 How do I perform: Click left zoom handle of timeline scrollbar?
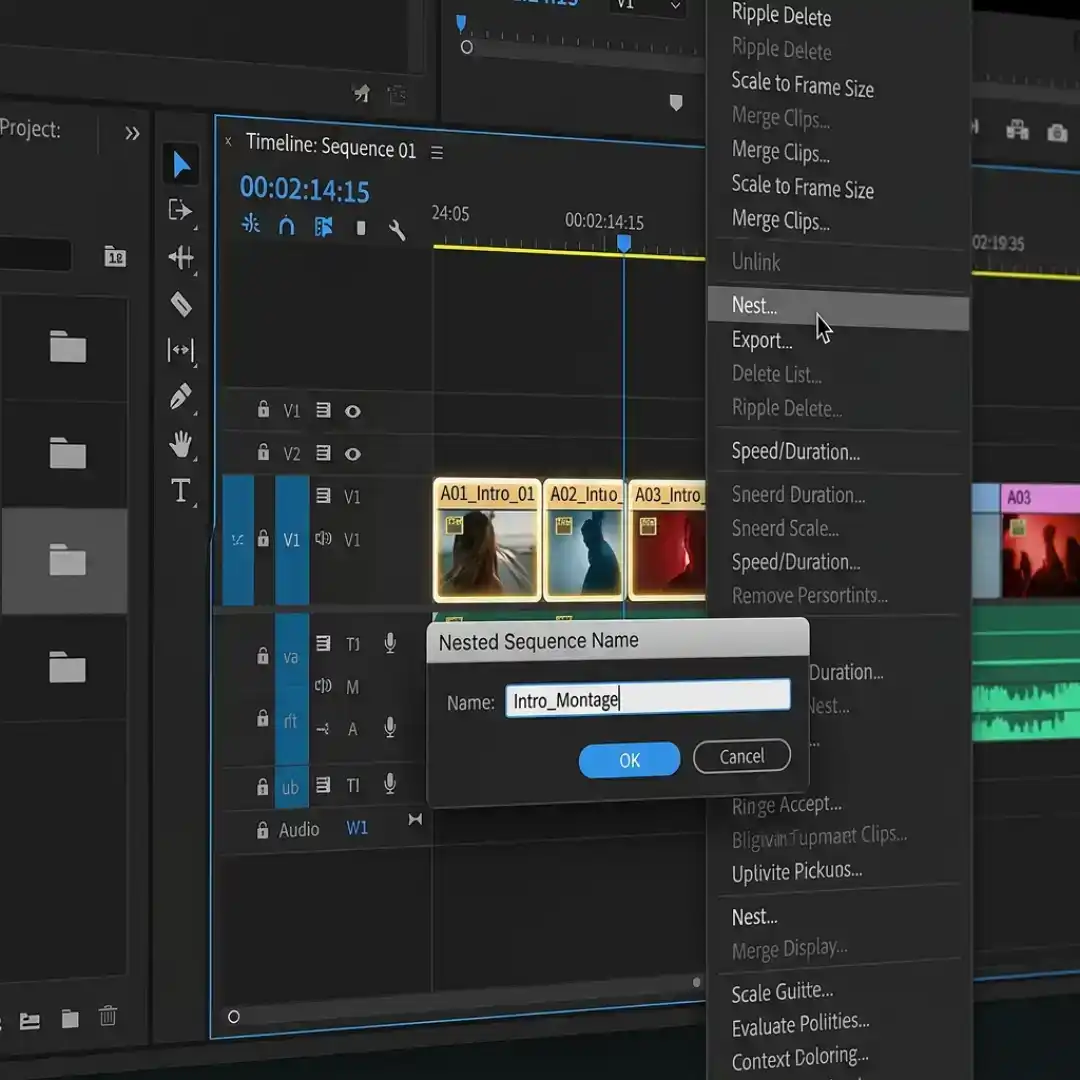[233, 1017]
